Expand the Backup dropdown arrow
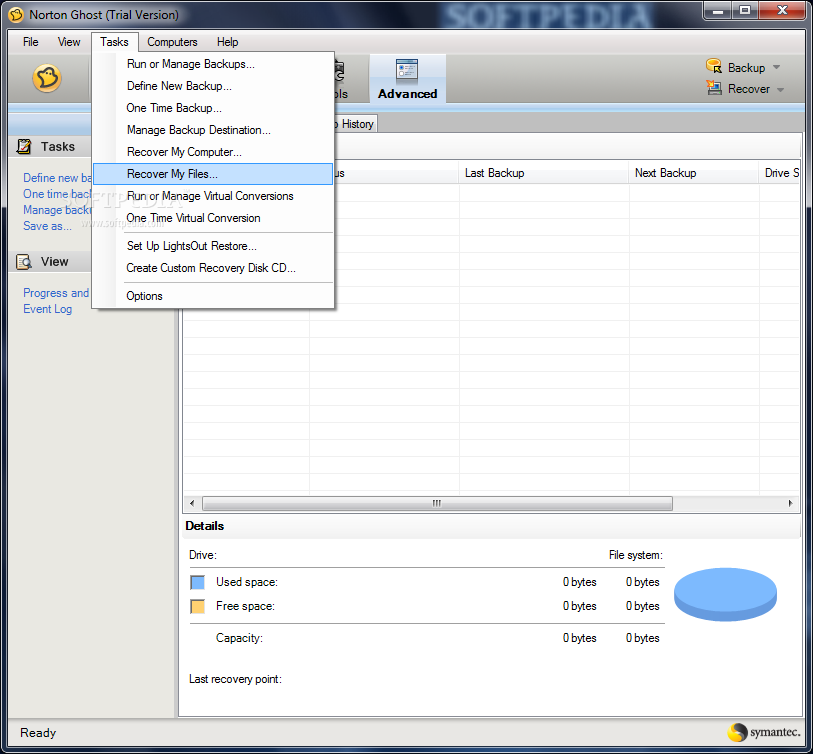 pyautogui.click(x=776, y=67)
